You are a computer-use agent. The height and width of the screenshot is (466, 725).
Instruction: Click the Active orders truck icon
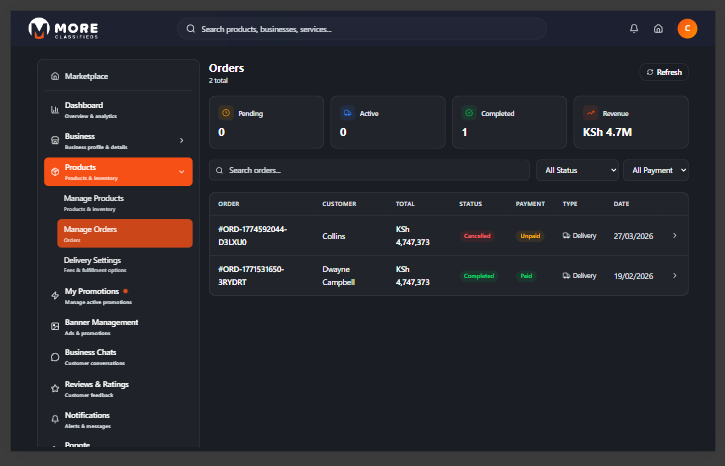click(347, 113)
